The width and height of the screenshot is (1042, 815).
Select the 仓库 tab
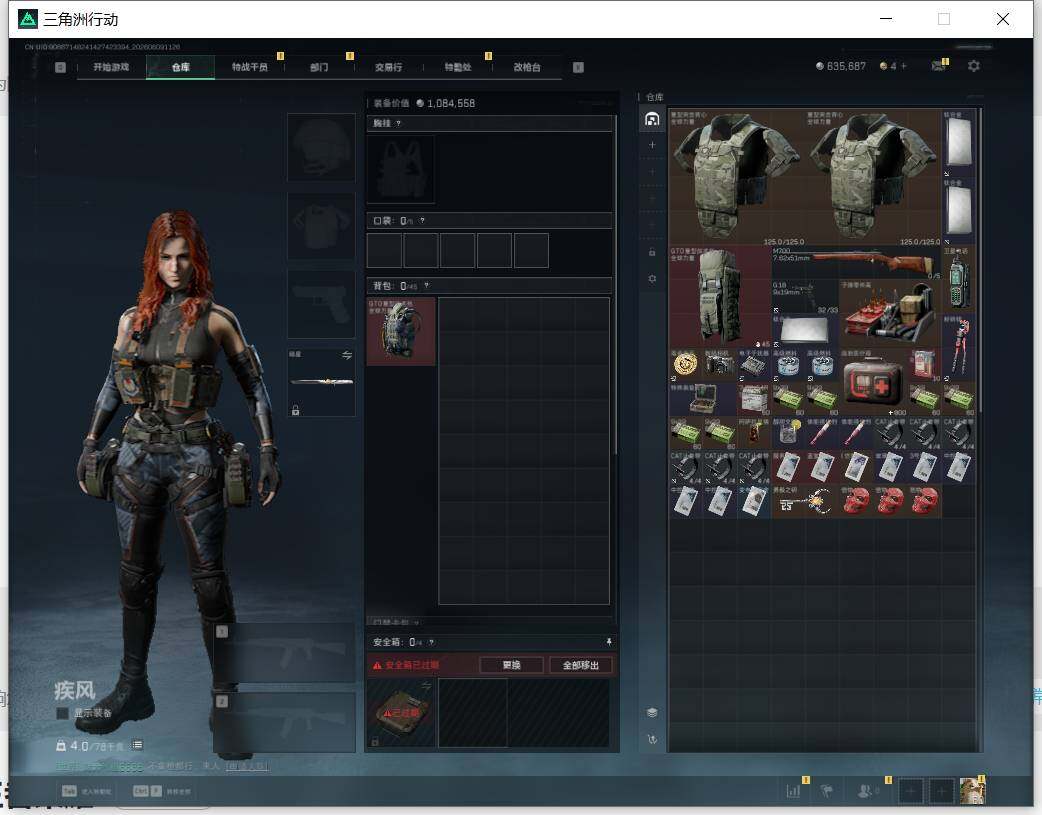click(181, 67)
